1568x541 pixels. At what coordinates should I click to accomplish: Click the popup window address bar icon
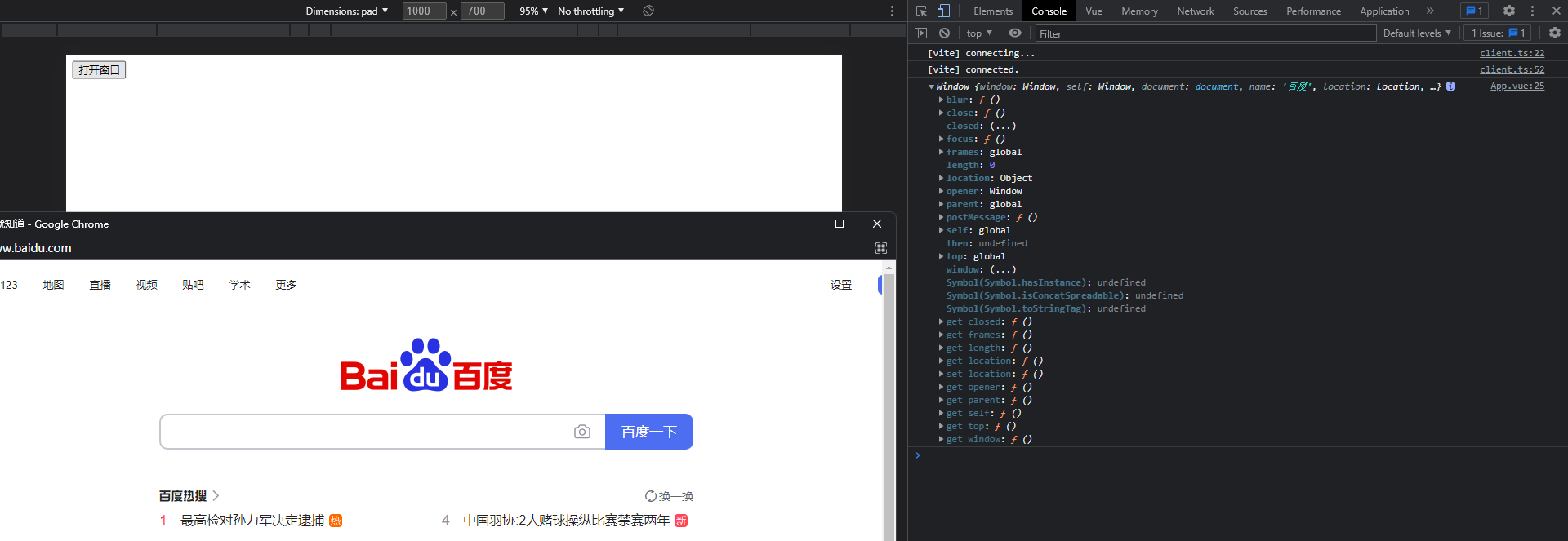881,248
